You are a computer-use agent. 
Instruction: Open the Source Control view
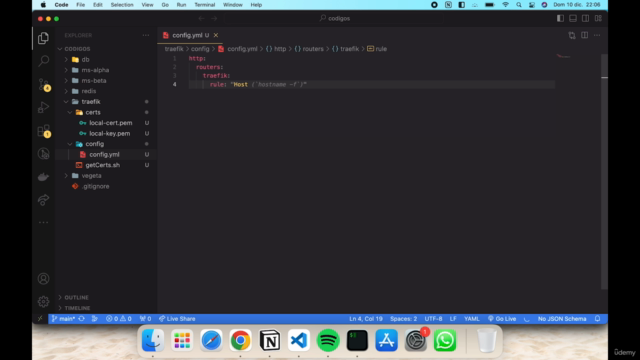[43, 84]
